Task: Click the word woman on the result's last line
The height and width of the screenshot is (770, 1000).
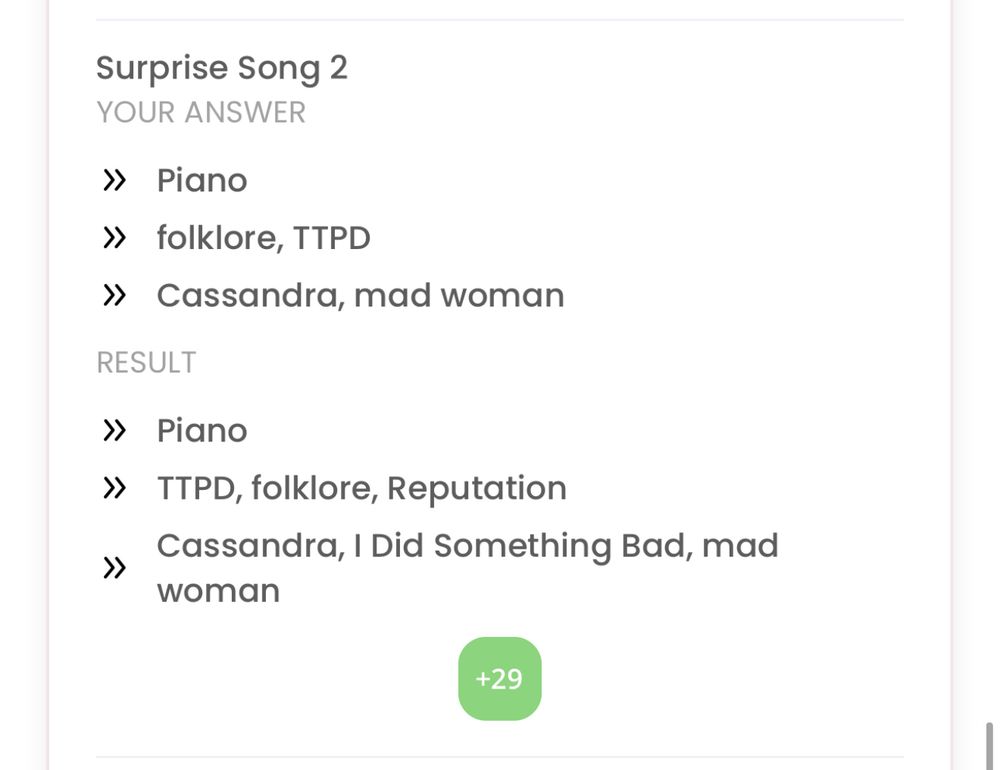Action: pyautogui.click(x=219, y=591)
